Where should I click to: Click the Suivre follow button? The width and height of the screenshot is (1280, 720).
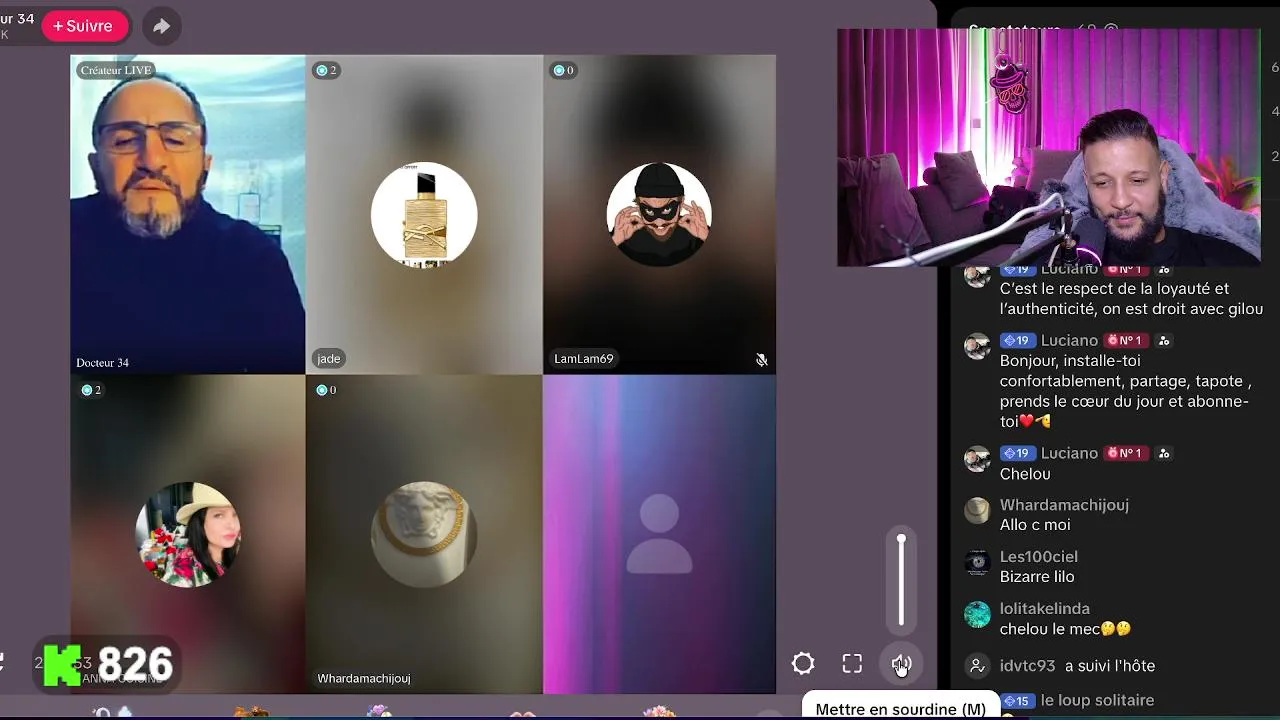(x=85, y=26)
